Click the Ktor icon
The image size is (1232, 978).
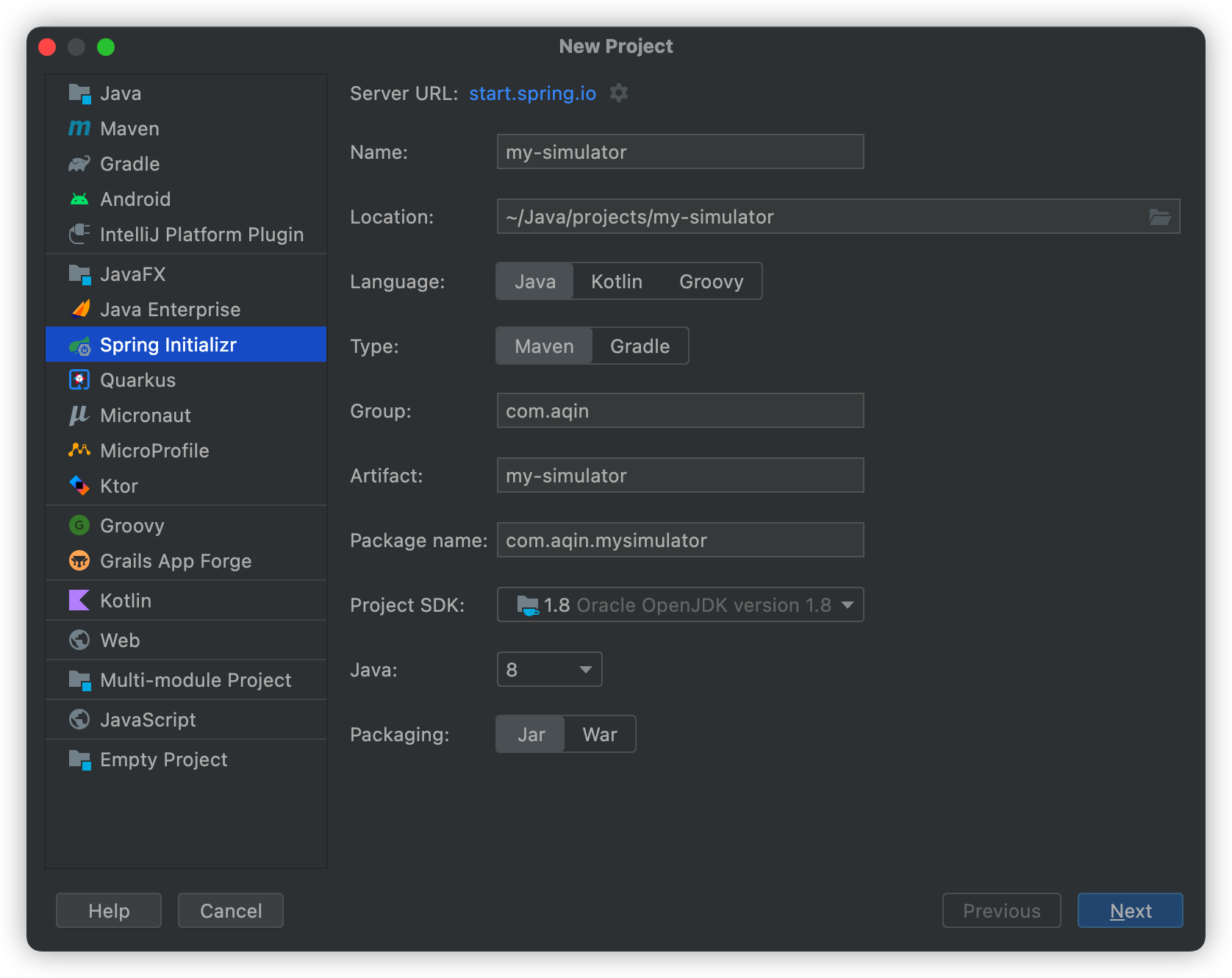click(x=79, y=486)
